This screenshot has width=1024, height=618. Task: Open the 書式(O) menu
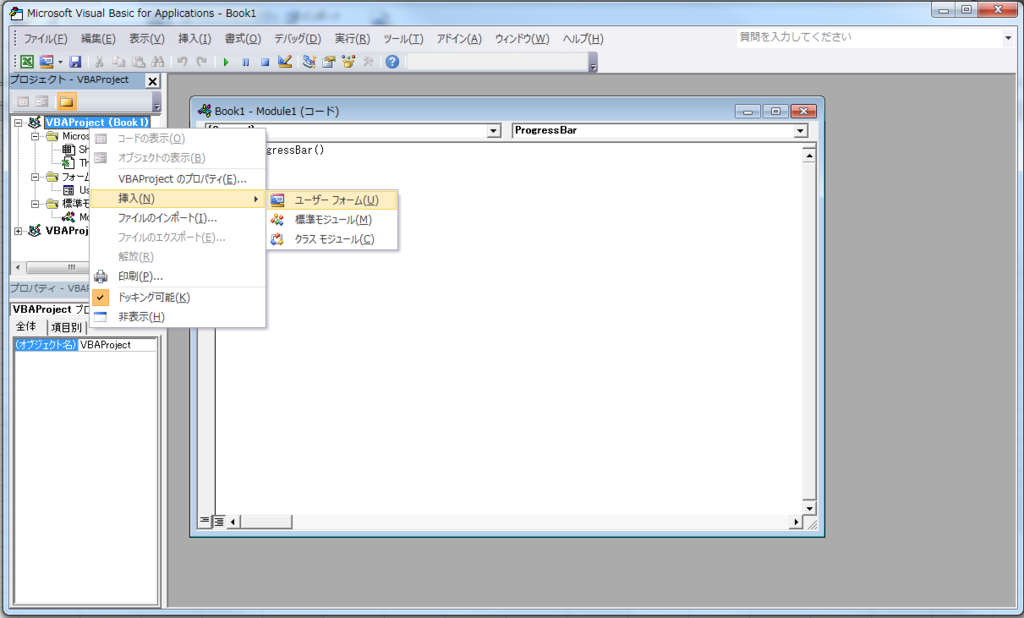point(242,39)
